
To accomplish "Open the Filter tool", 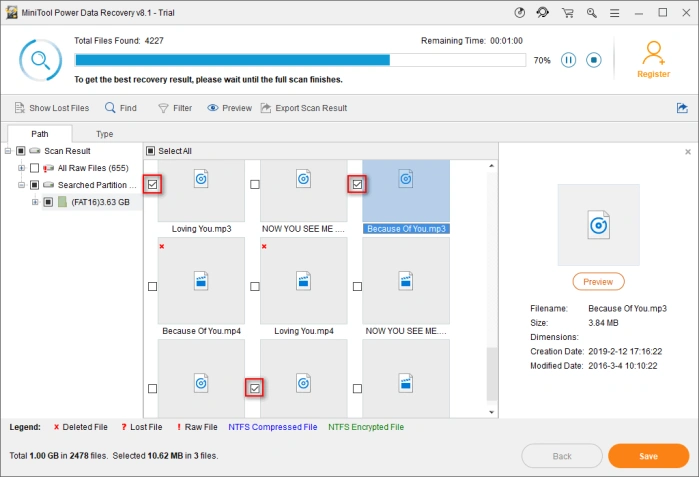I will pyautogui.click(x=175, y=108).
